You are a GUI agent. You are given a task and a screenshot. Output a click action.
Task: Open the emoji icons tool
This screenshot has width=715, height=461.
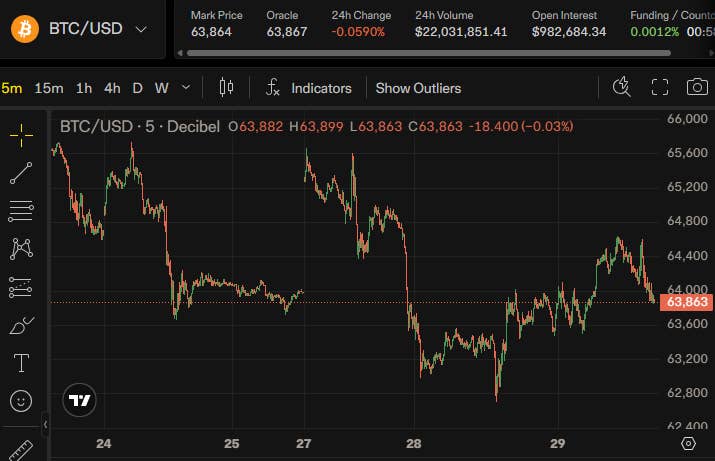coord(21,401)
